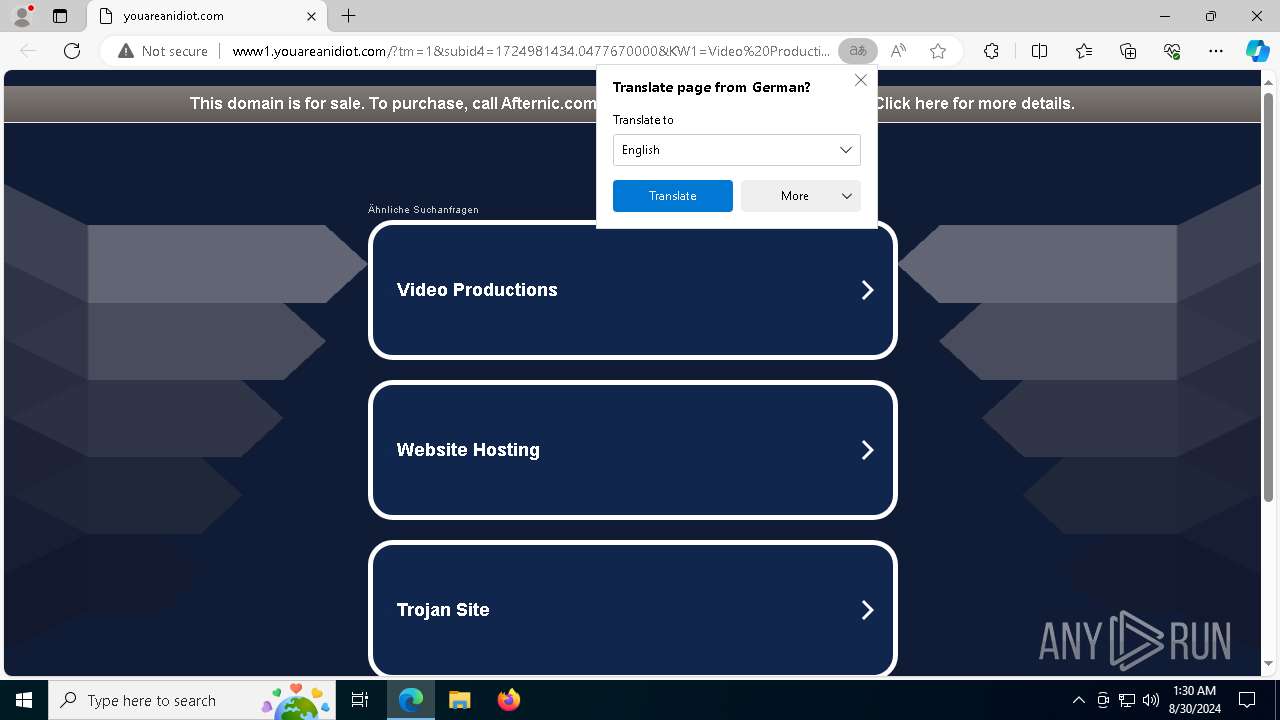This screenshot has width=1280, height=720.
Task: Click the scrollbar down arrow
Action: 1270,664
